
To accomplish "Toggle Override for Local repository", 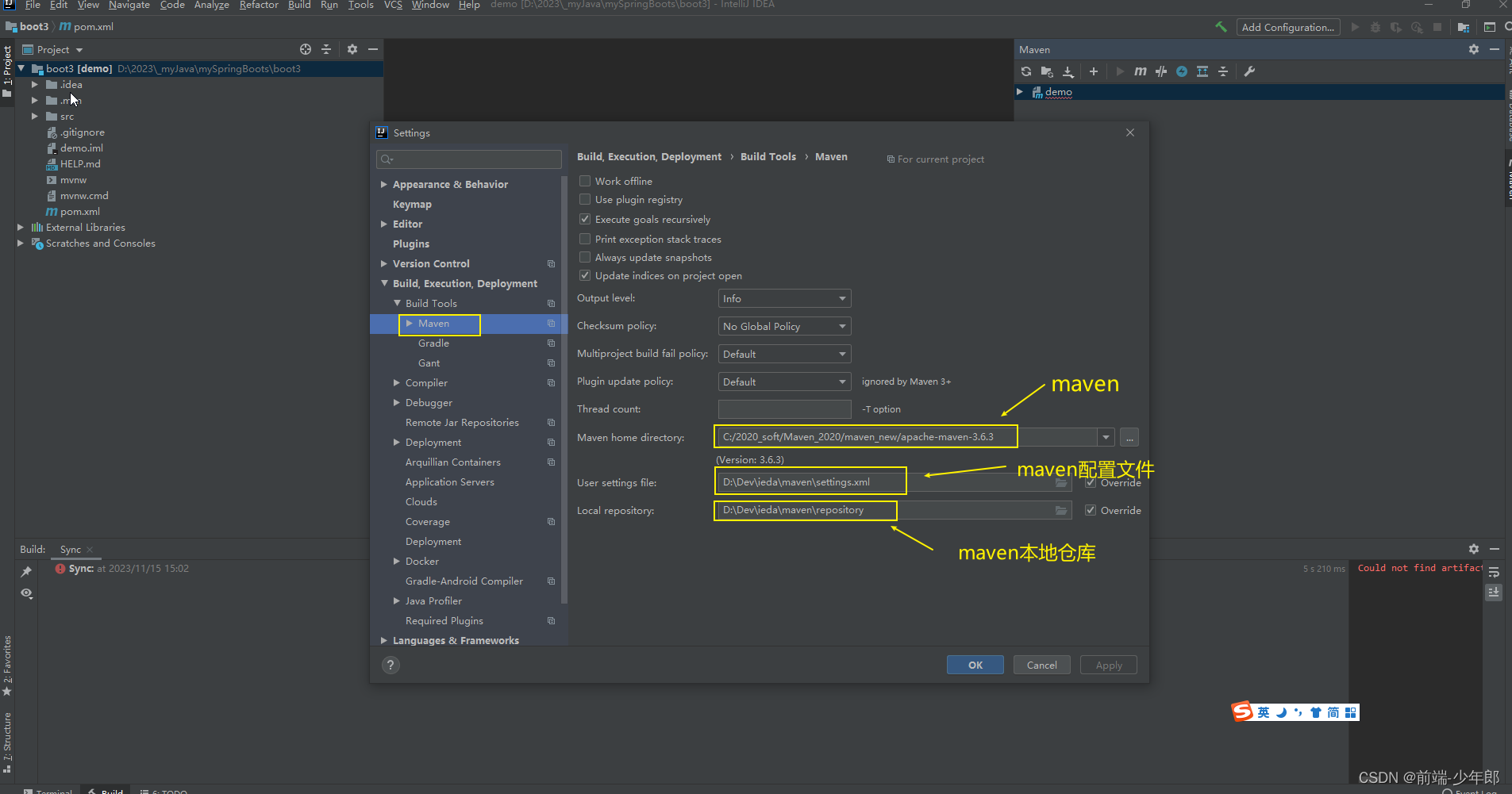I will click(x=1091, y=510).
